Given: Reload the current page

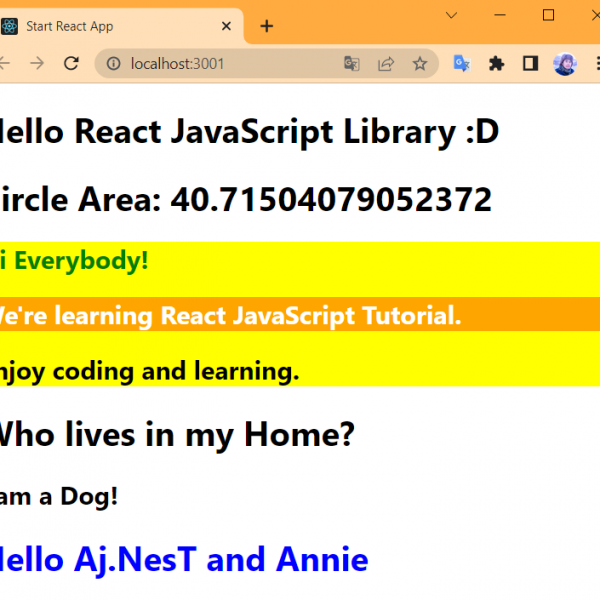Looking at the screenshot, I should (x=71, y=63).
